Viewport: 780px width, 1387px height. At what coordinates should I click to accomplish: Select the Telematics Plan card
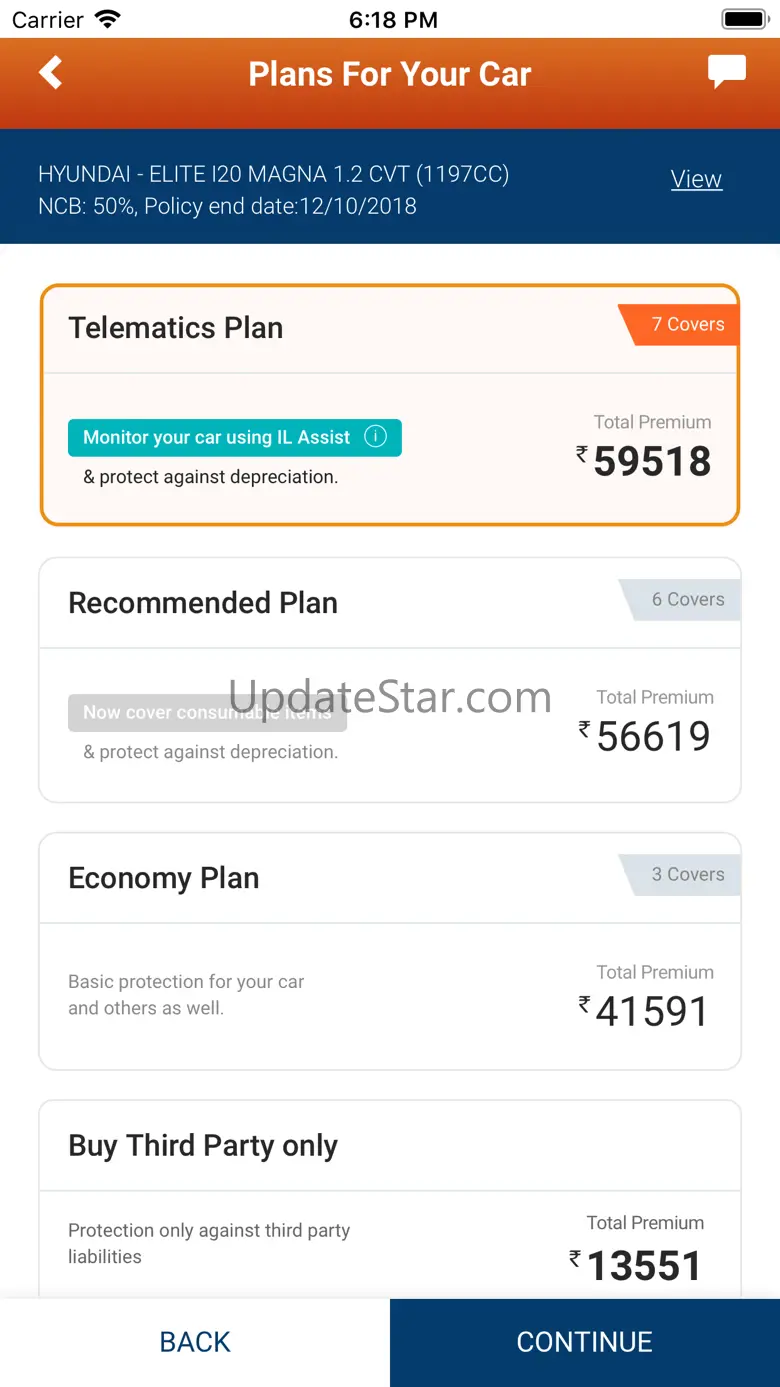[x=390, y=404]
